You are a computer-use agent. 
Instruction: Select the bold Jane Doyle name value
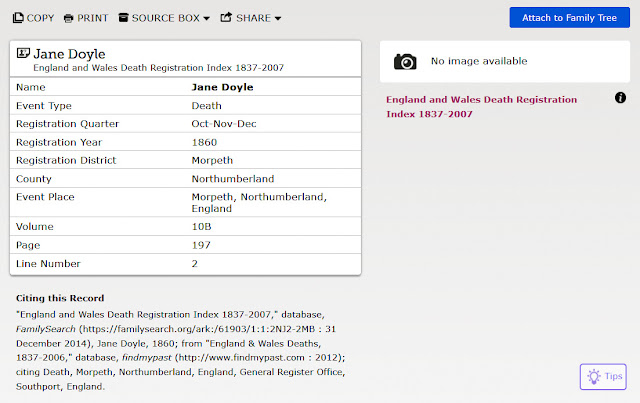click(222, 87)
